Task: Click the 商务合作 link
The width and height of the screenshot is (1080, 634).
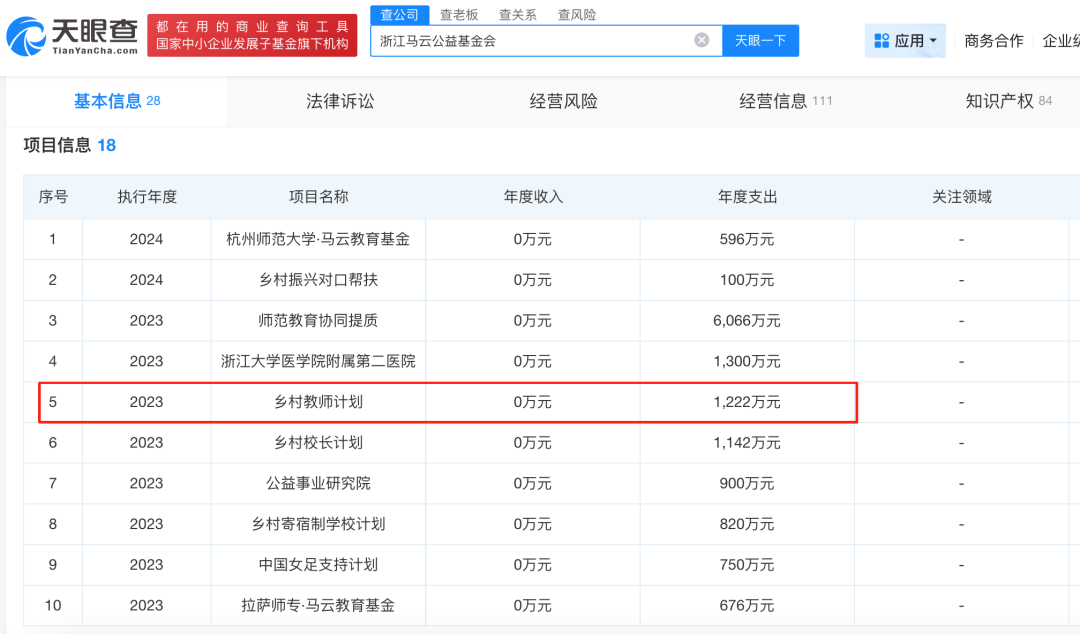Action: coord(993,41)
